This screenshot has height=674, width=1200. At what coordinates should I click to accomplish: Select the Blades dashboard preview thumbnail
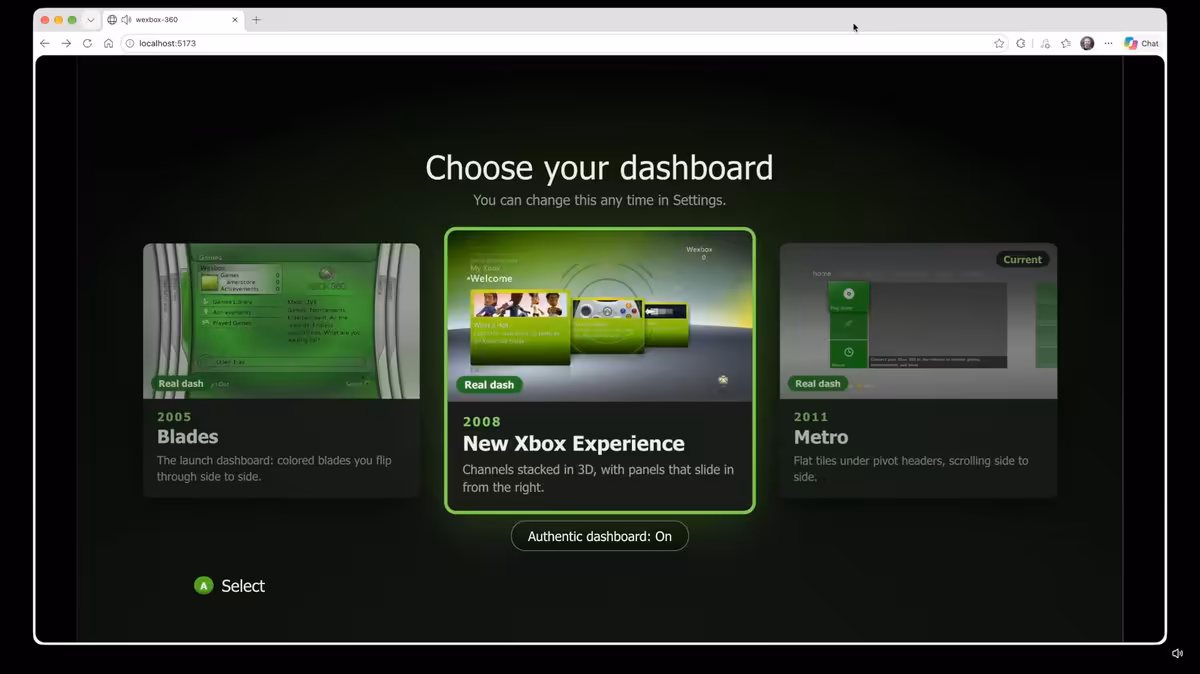click(281, 321)
